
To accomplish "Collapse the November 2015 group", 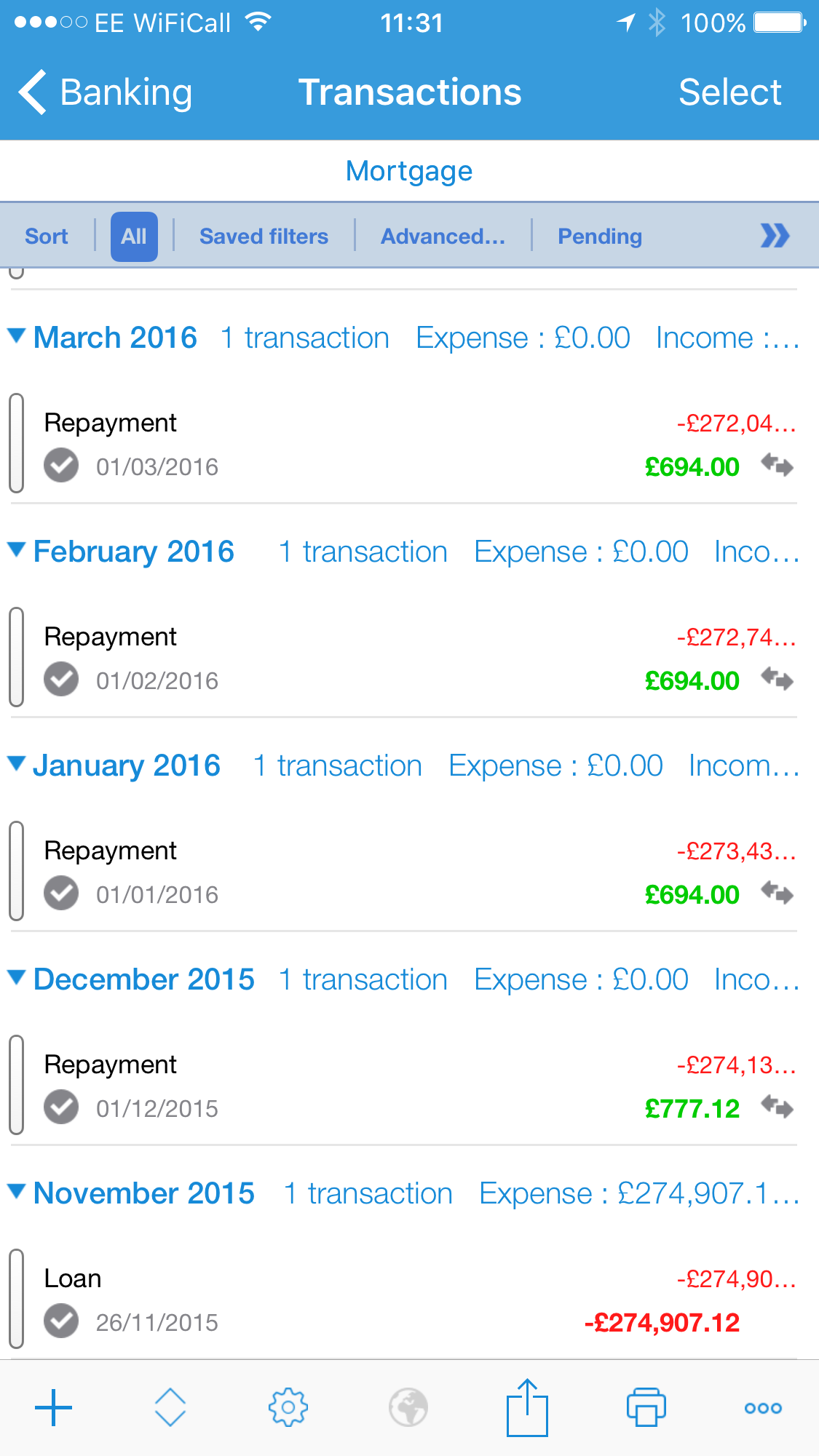I will coord(17,1191).
